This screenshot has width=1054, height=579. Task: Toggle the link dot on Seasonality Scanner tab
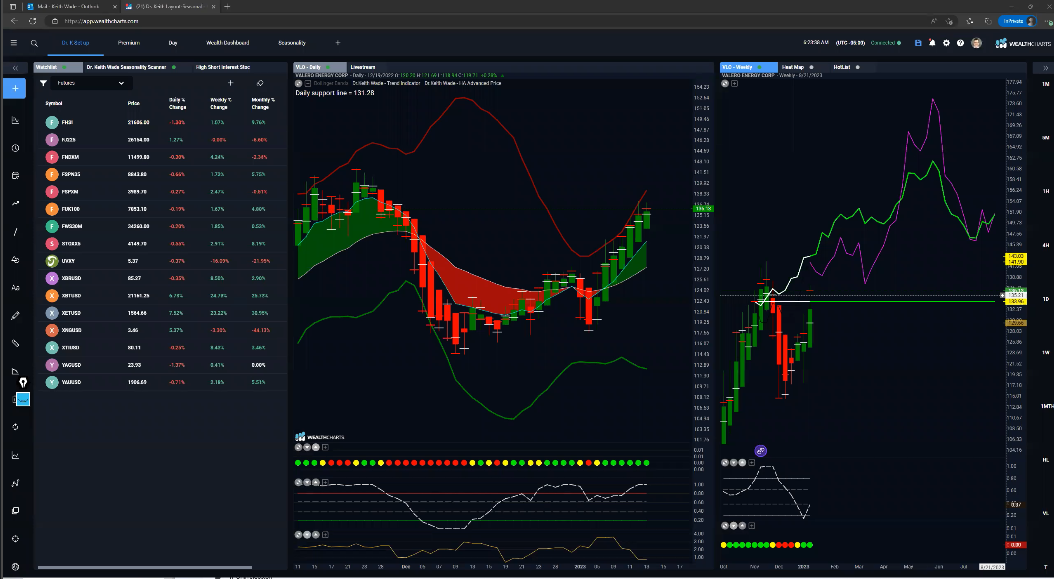click(174, 67)
